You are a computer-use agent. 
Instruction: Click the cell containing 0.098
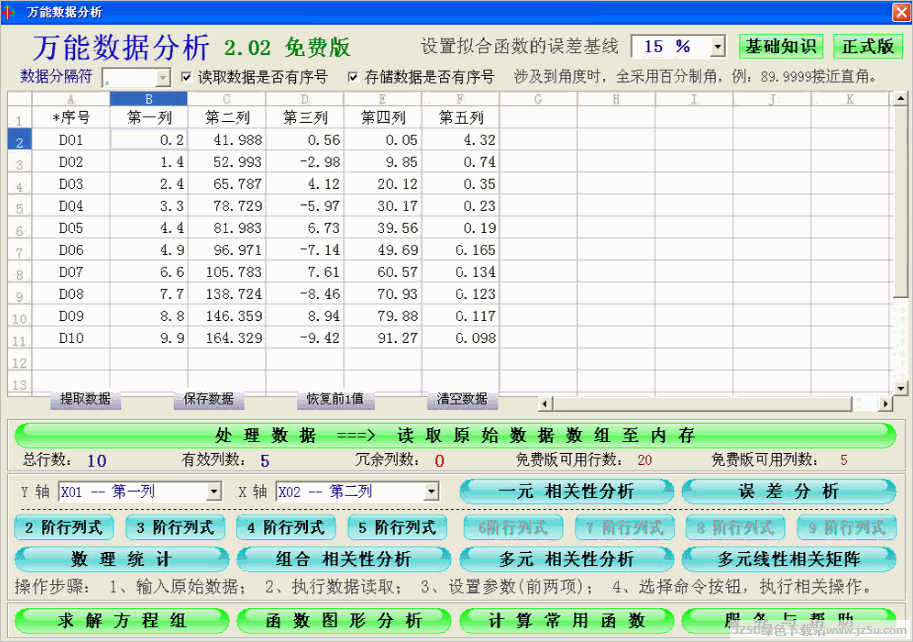pos(461,338)
